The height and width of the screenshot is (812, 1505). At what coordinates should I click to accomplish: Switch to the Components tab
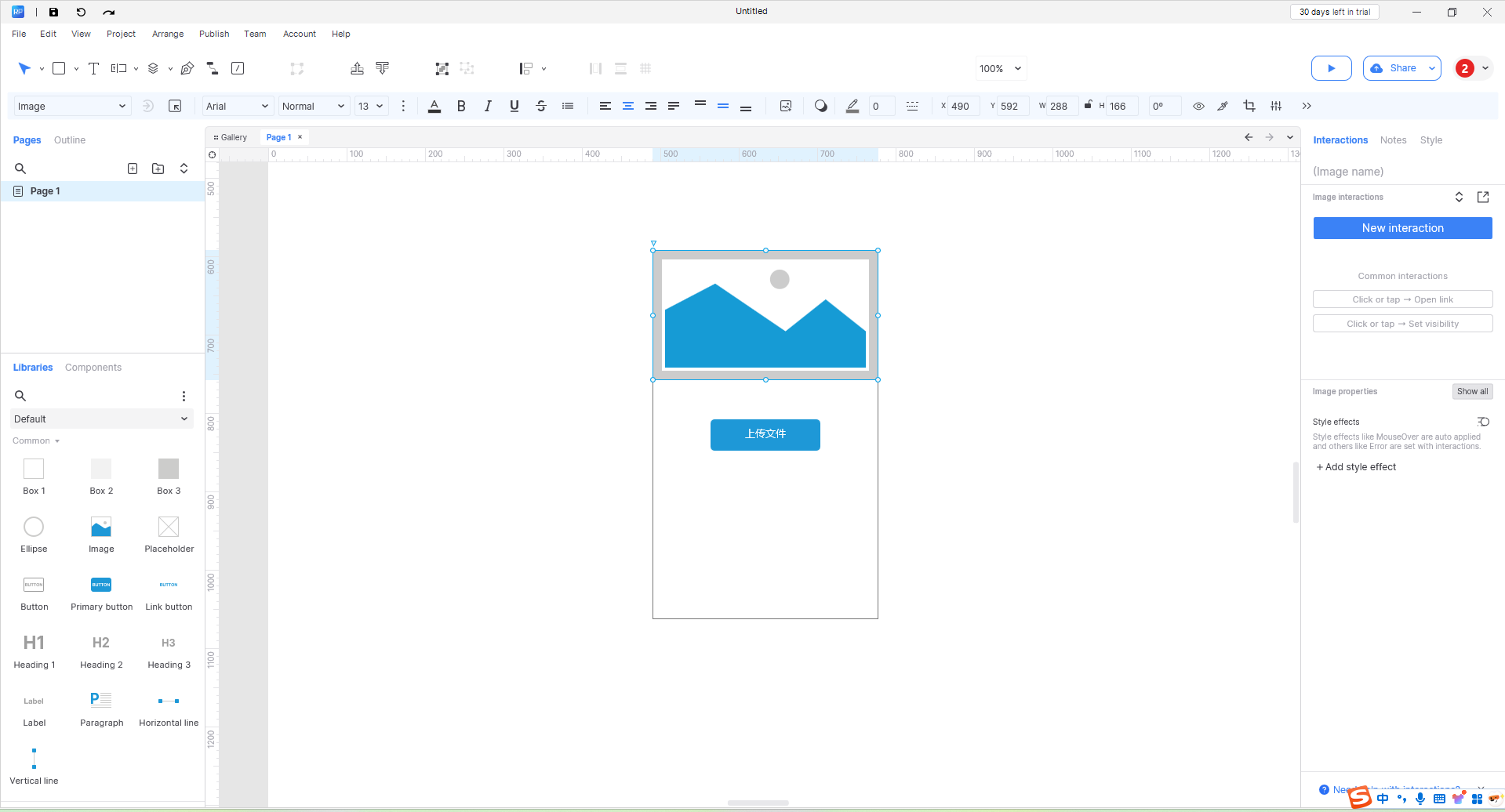point(93,368)
